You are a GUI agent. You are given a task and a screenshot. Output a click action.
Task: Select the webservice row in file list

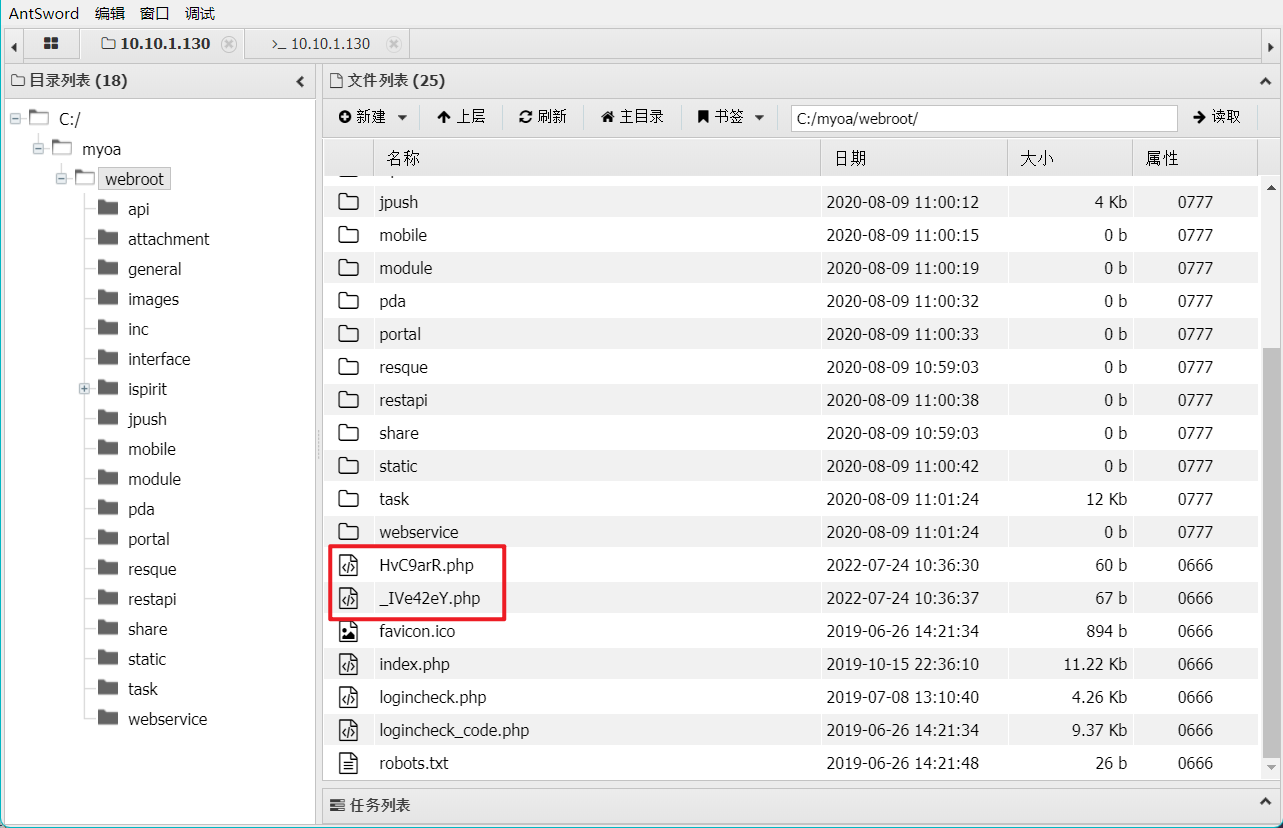[x=791, y=532]
